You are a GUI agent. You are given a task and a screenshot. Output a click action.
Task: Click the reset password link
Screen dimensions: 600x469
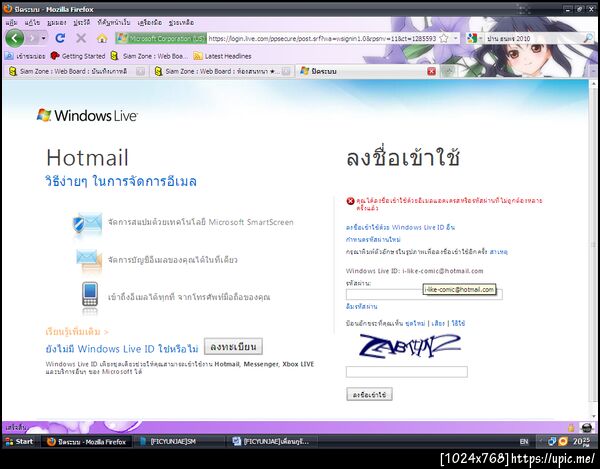pos(373,239)
